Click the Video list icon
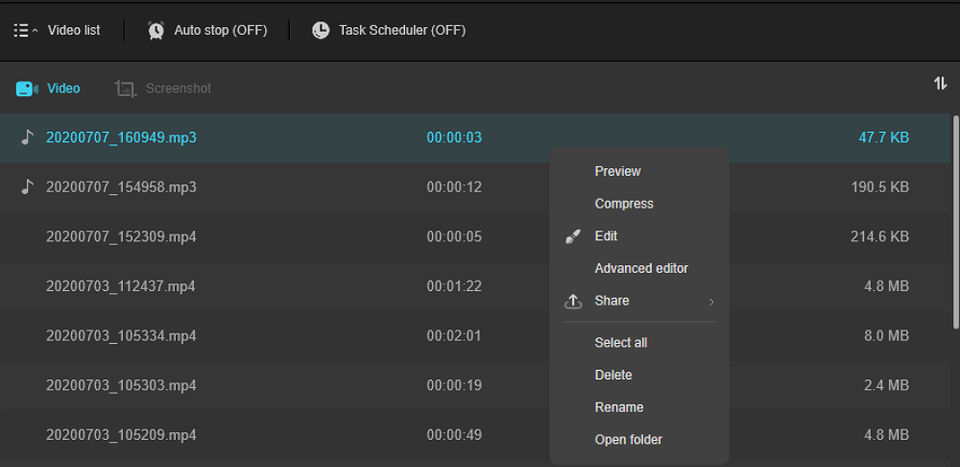Screen dimensions: 960x467 [21, 30]
